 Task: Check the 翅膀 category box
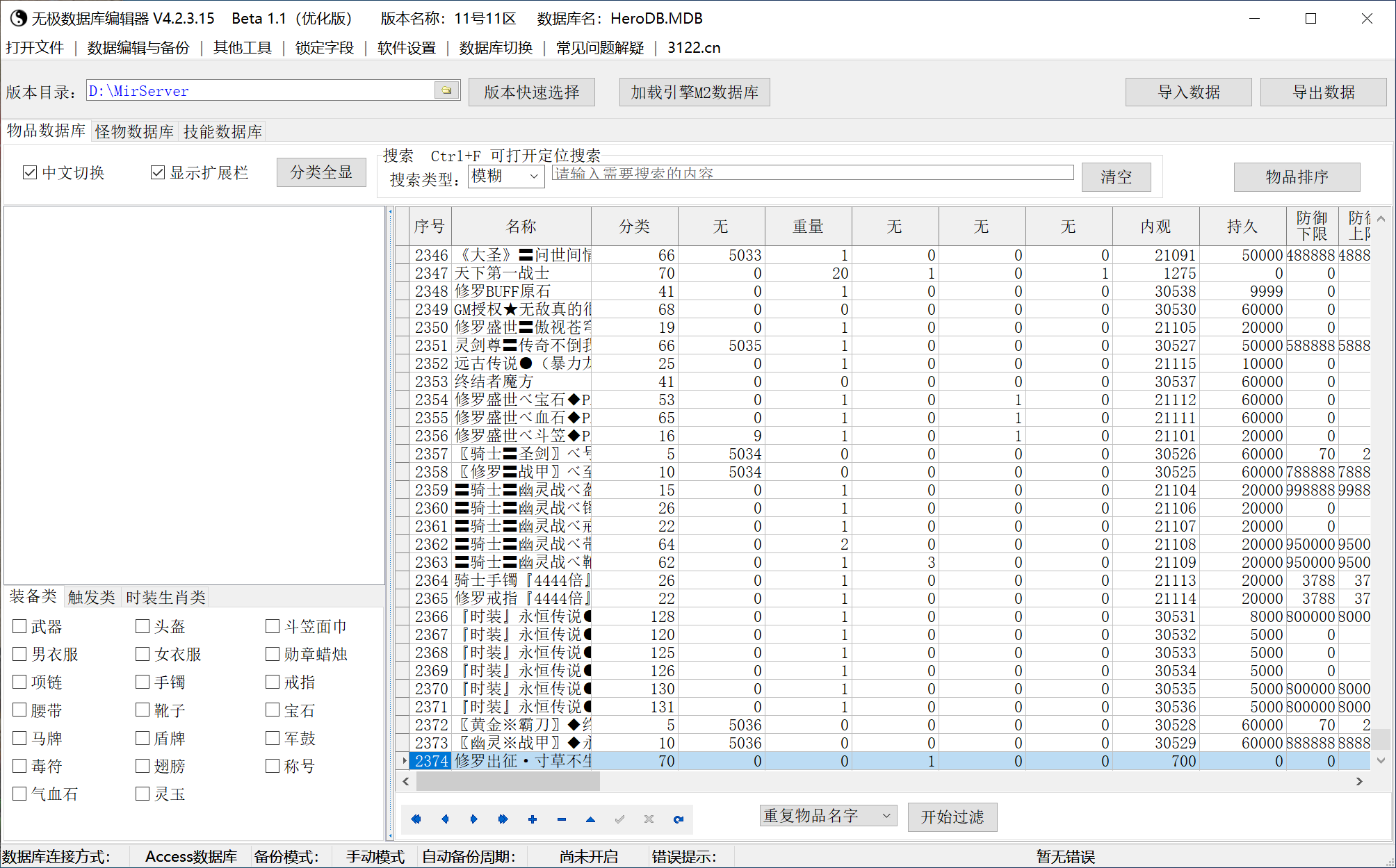[x=143, y=766]
